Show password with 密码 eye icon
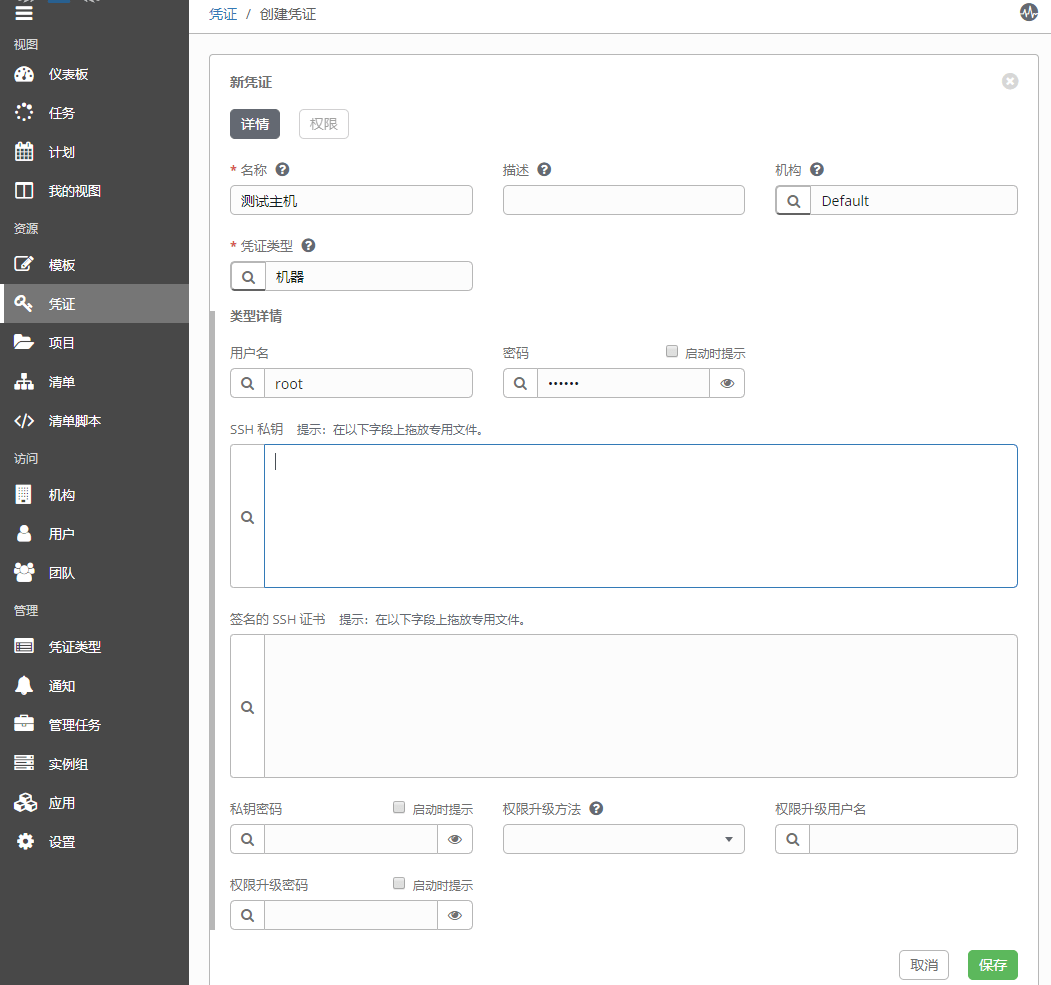The width and height of the screenshot is (1051, 985). point(727,384)
